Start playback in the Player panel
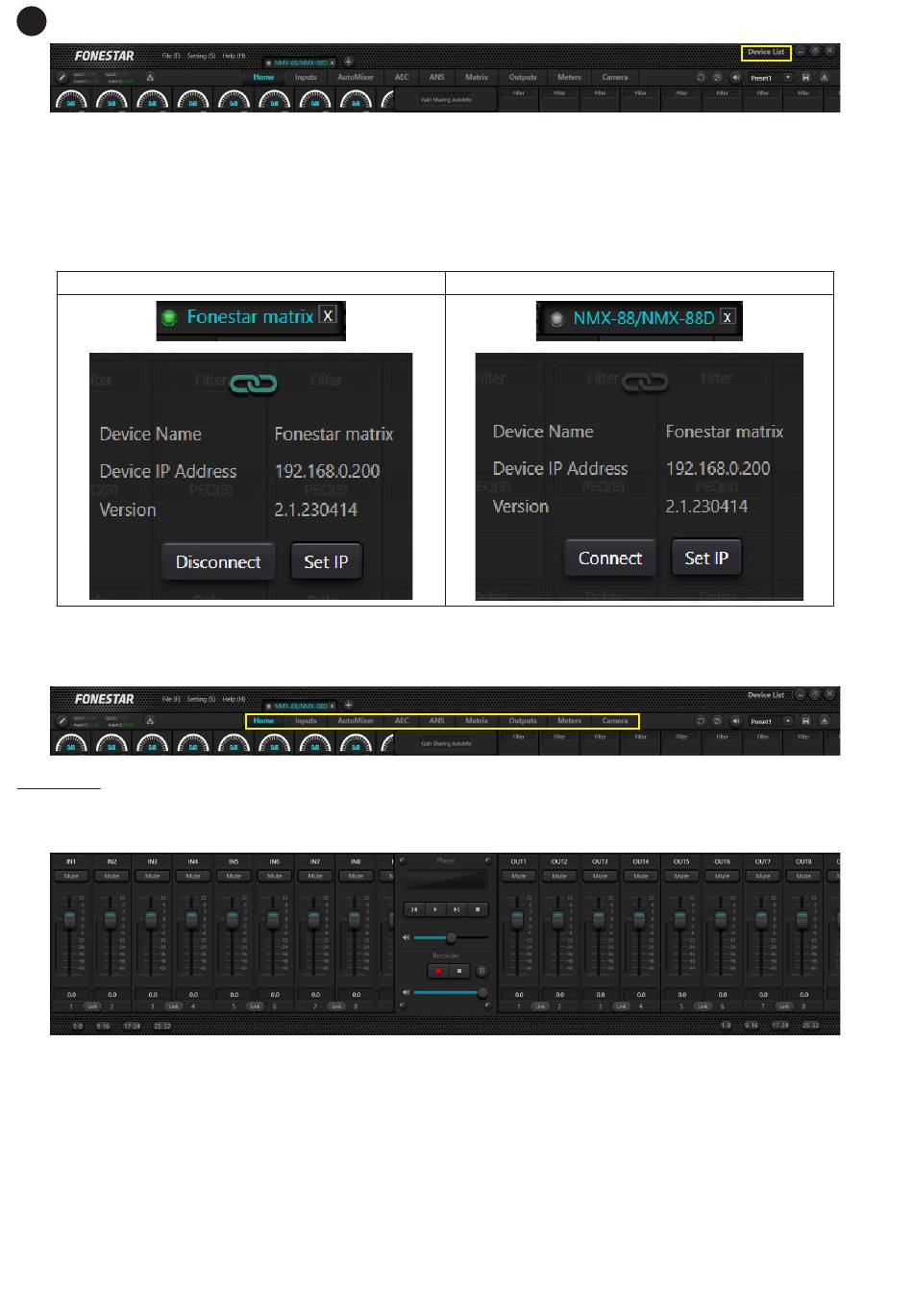913x1316 pixels. [x=435, y=908]
